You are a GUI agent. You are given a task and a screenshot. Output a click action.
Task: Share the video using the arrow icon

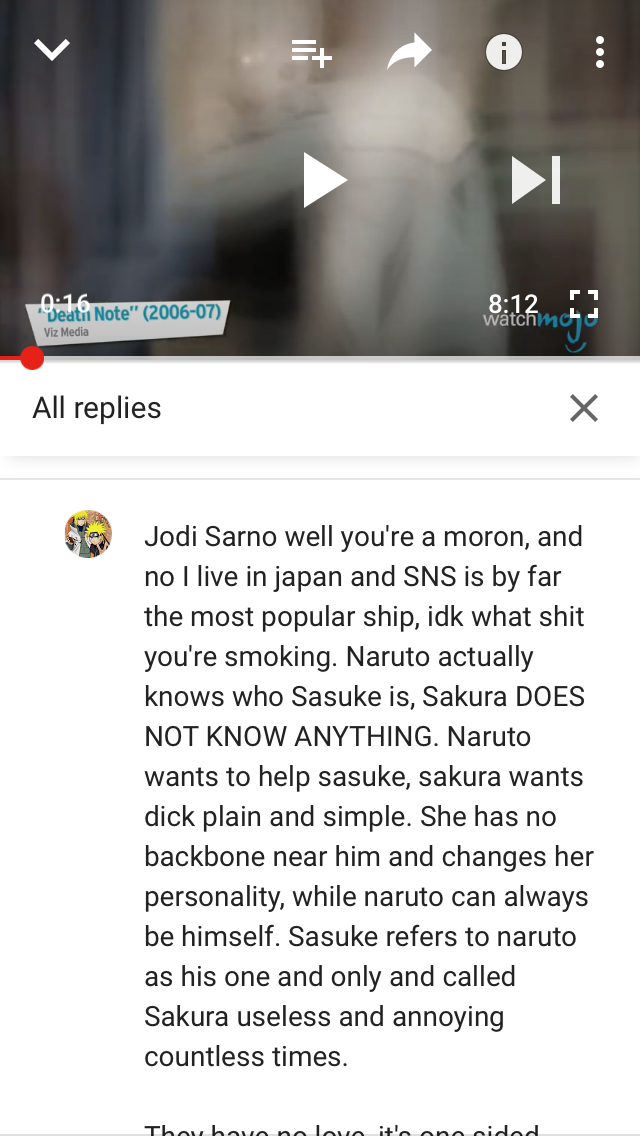click(410, 52)
